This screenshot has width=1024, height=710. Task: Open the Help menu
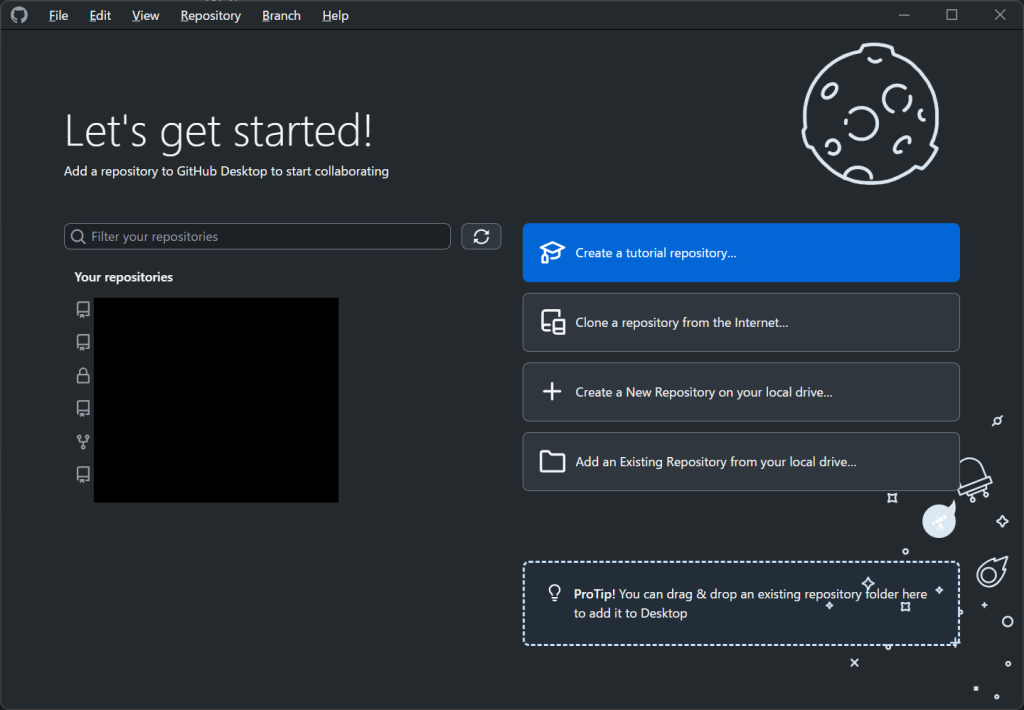pos(335,16)
